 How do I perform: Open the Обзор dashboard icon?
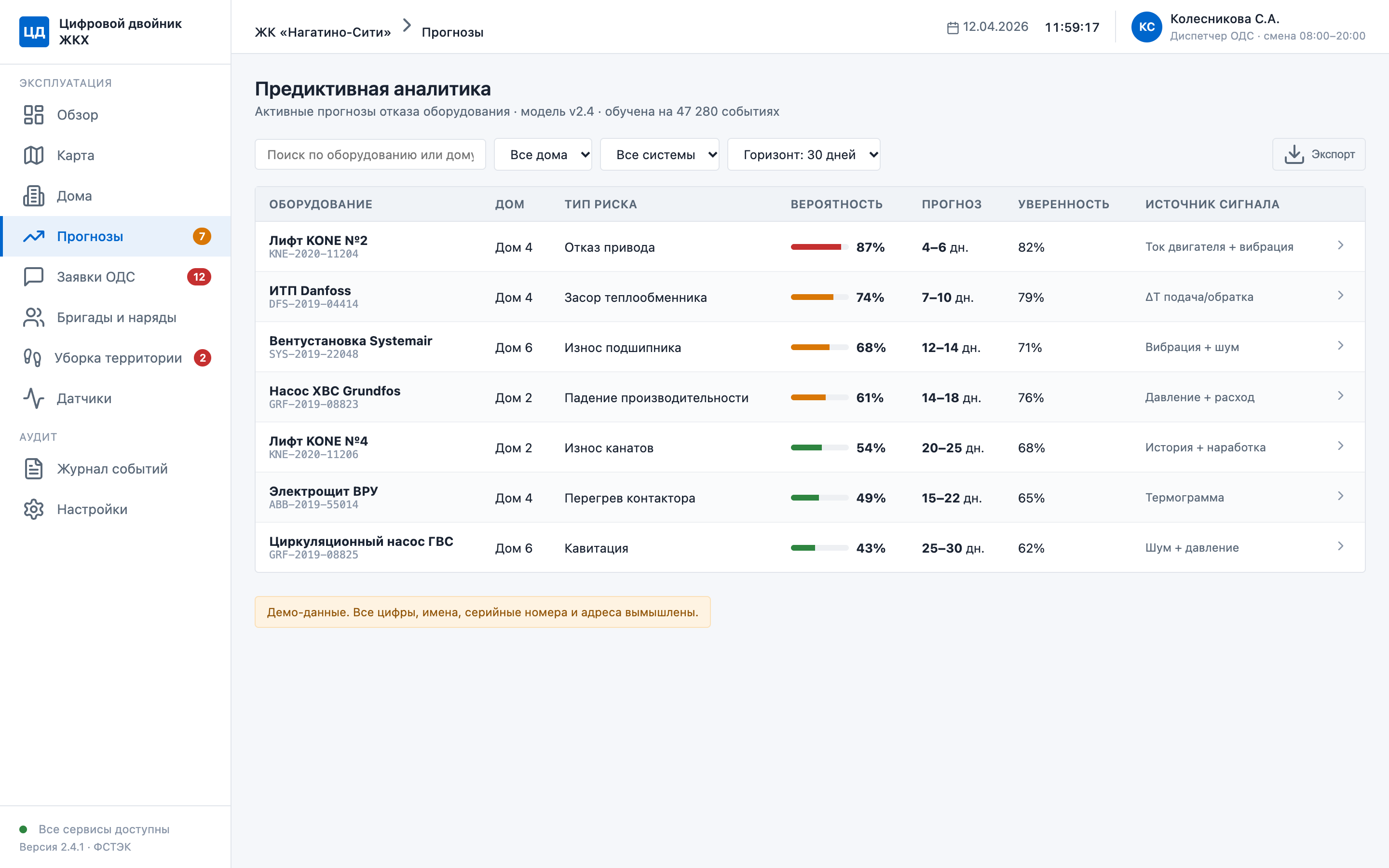click(x=34, y=115)
